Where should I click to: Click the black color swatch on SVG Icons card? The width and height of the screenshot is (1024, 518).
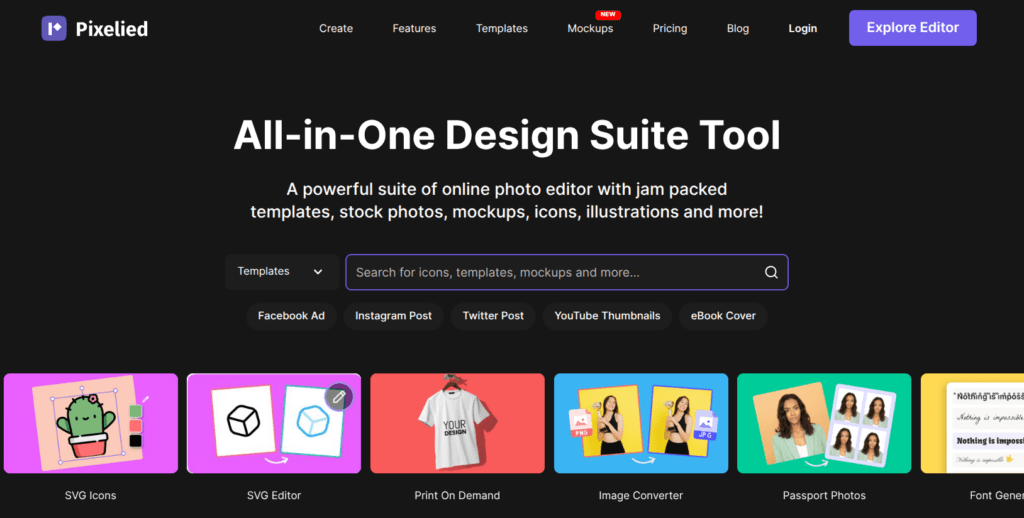(136, 441)
